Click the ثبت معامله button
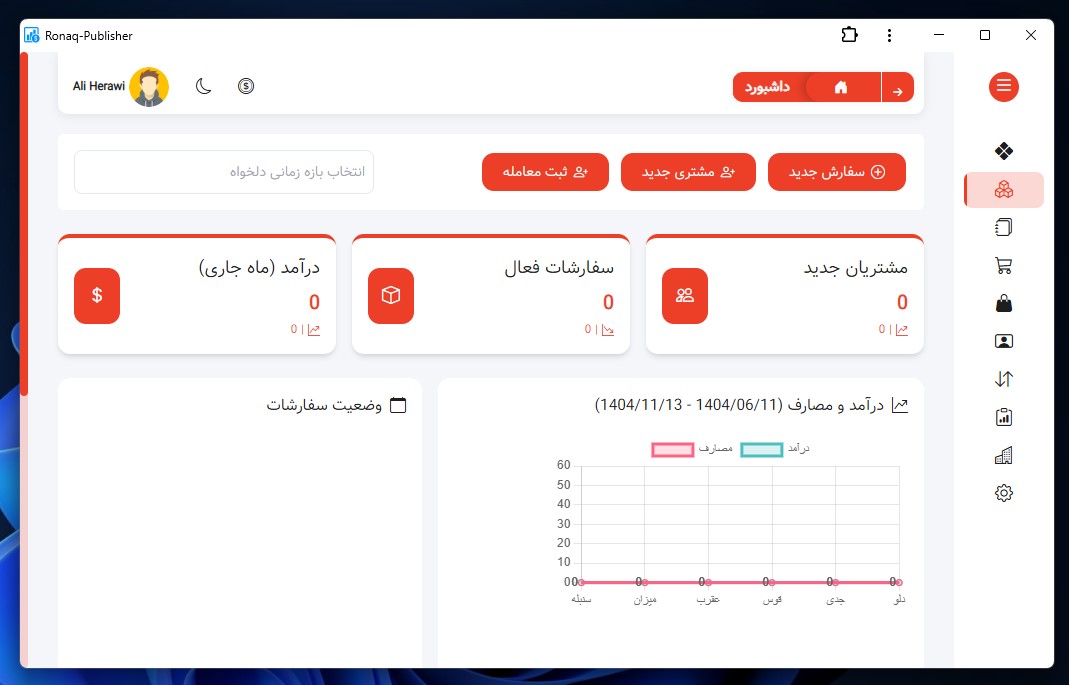This screenshot has height=685, width=1069. click(x=545, y=171)
